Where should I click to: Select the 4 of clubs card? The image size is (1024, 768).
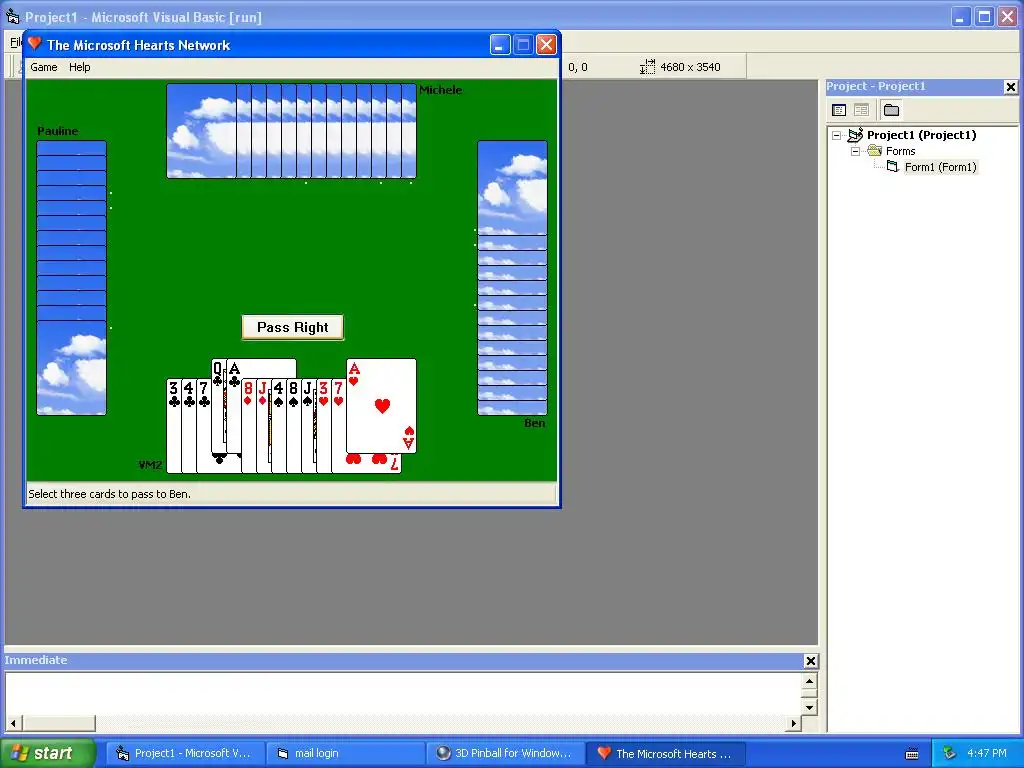(189, 424)
